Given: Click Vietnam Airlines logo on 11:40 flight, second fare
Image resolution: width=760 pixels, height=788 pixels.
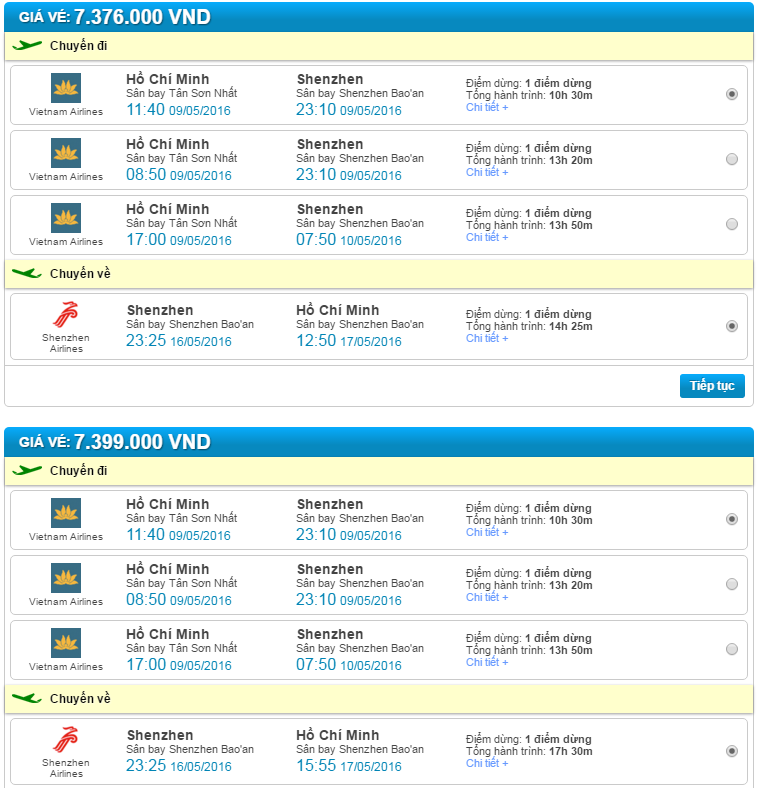Looking at the screenshot, I should coord(66,513).
